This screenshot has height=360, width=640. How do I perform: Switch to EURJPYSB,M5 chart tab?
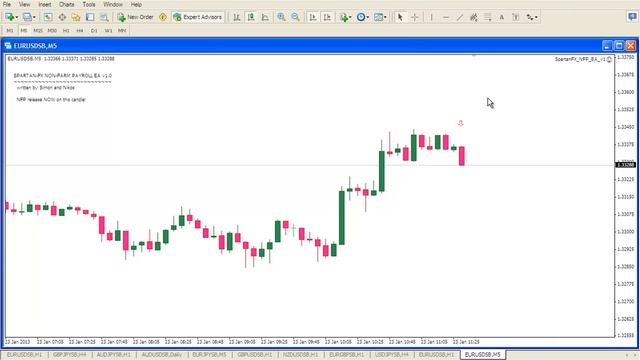pos(209,355)
